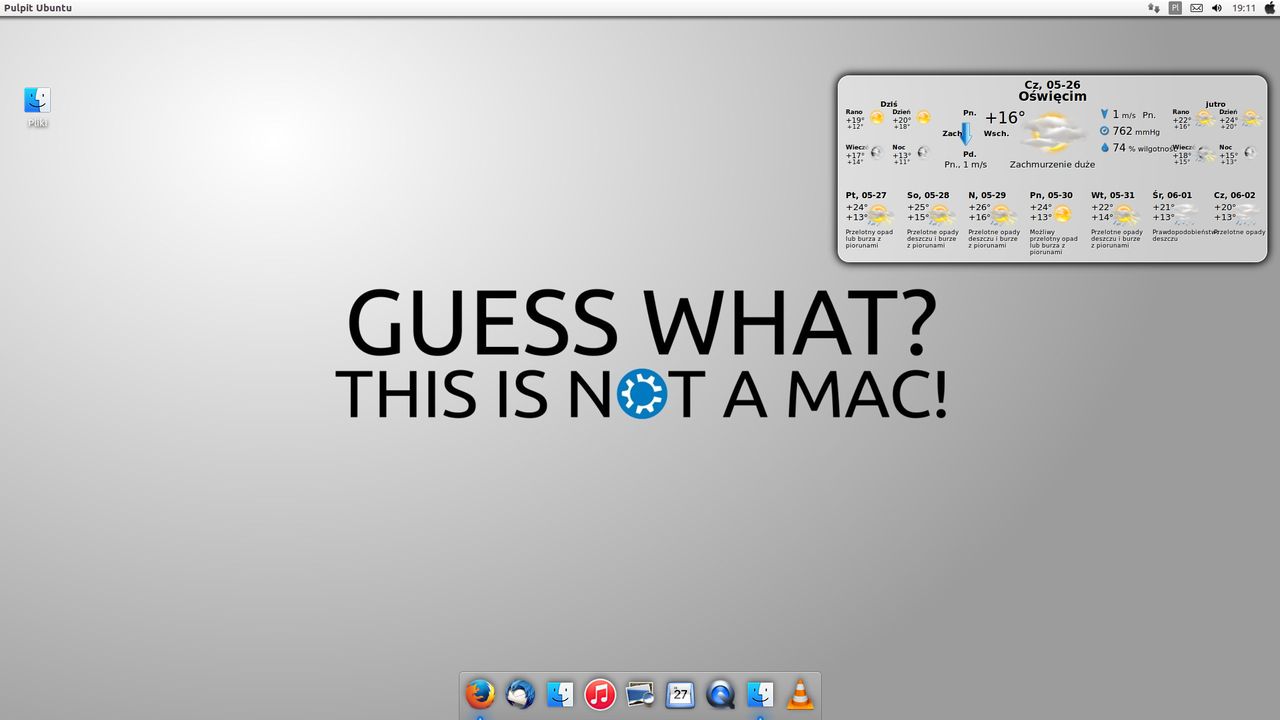Image resolution: width=1280 pixels, height=720 pixels.
Task: Open the dock Finder icon beside Thunderbird
Action: pyautogui.click(x=560, y=693)
